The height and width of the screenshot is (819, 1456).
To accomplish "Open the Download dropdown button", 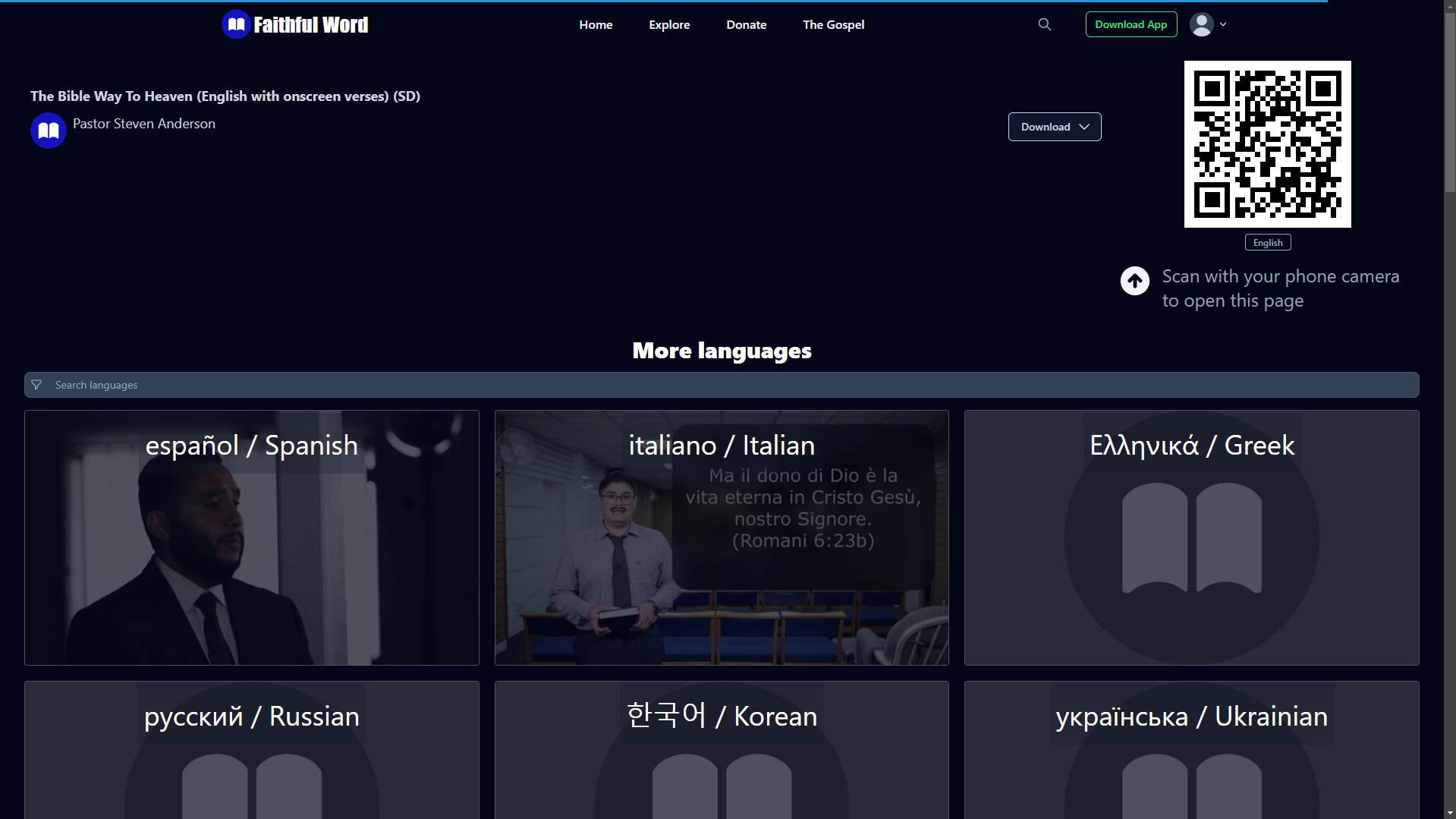I will tap(1055, 127).
